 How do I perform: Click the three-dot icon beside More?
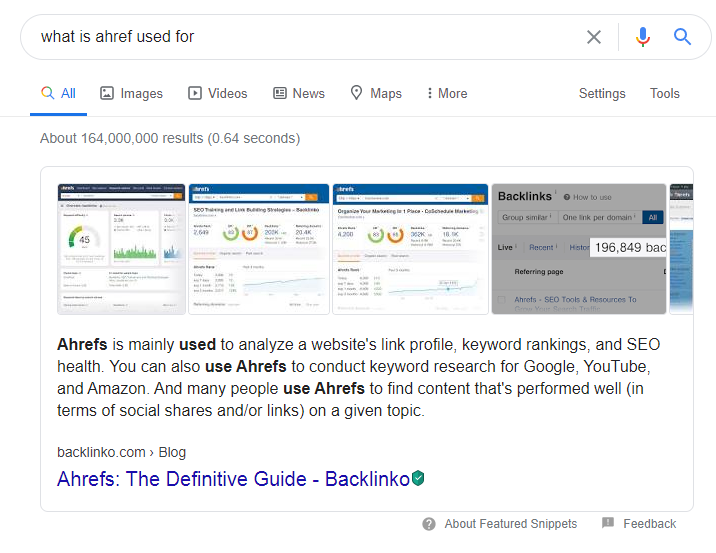pos(429,93)
